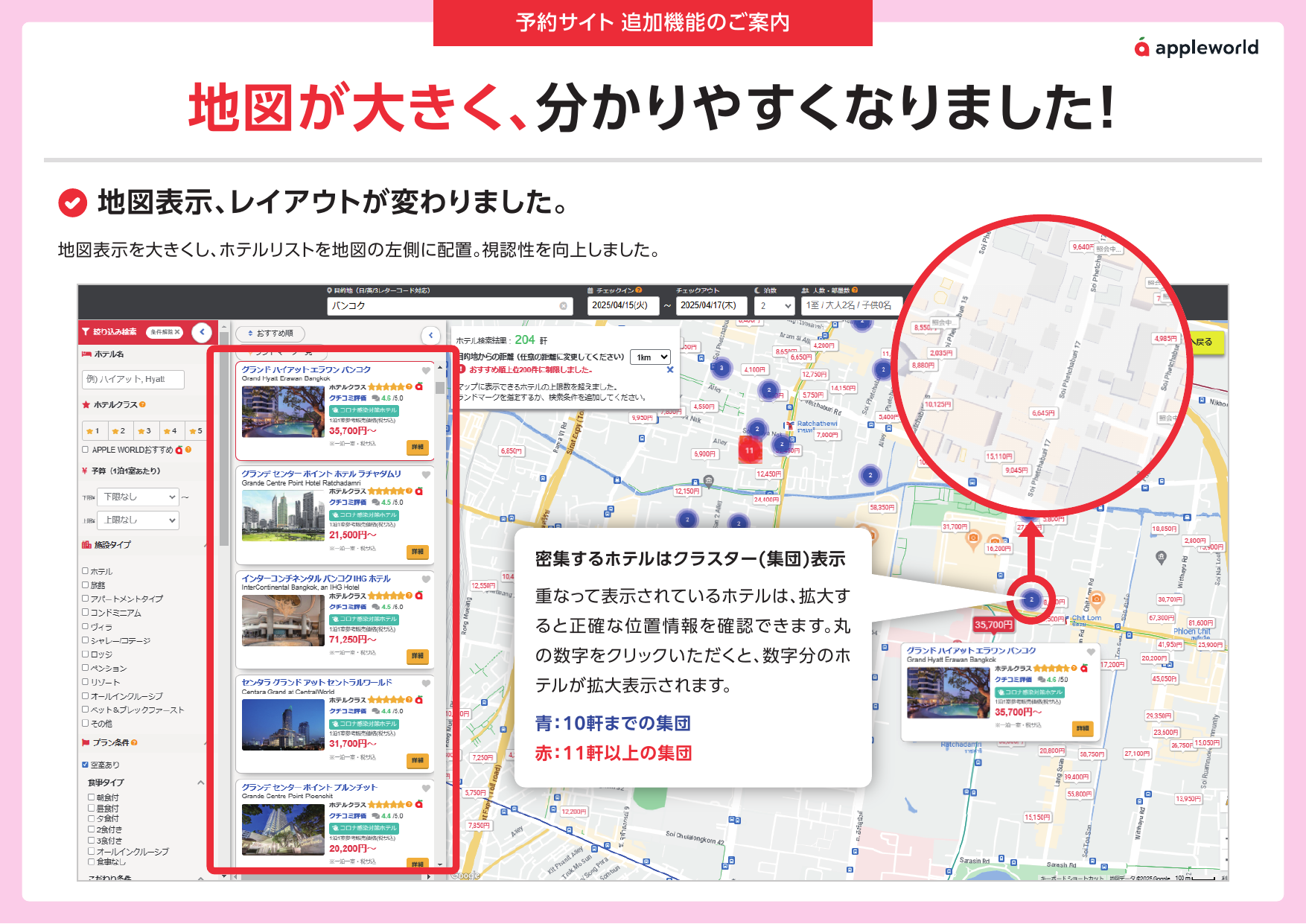The image size is (1306, 924).
Task: Filter by 1 star hotel class
Action: point(94,430)
